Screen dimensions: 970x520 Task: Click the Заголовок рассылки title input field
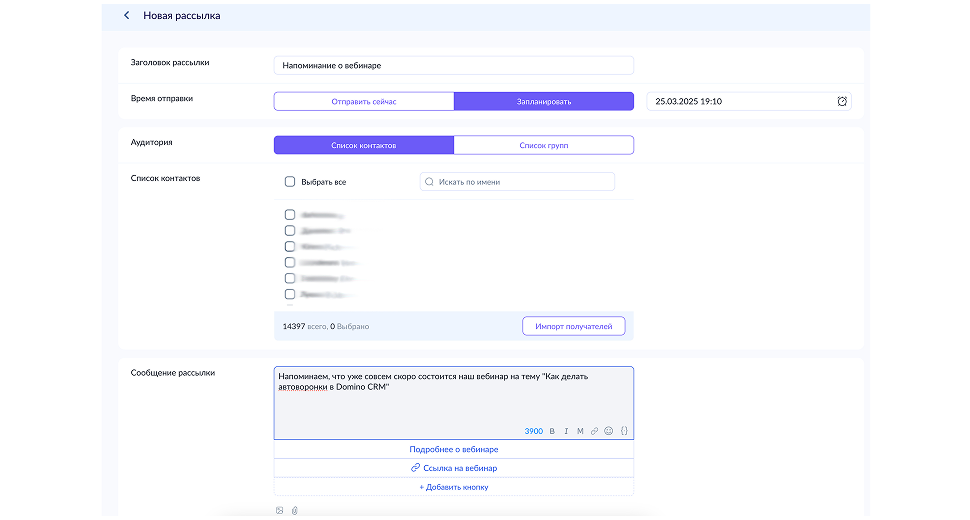point(453,65)
